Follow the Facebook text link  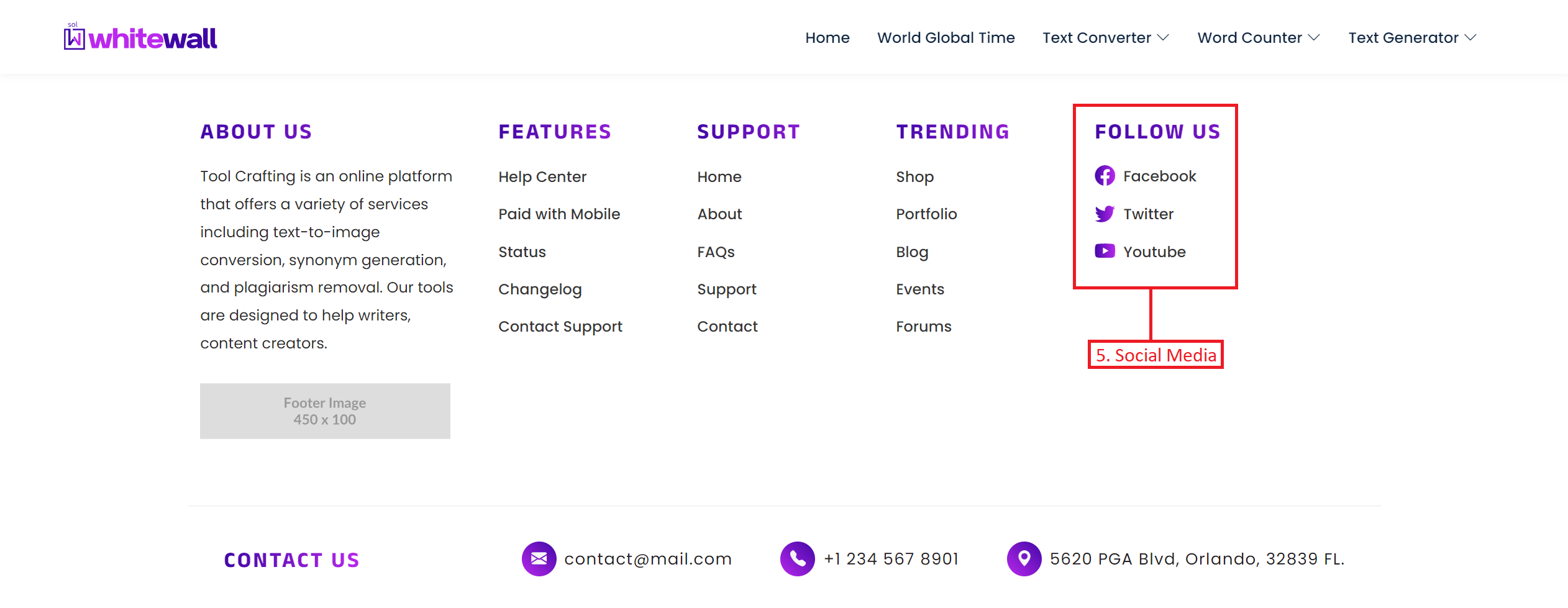[x=1159, y=176]
